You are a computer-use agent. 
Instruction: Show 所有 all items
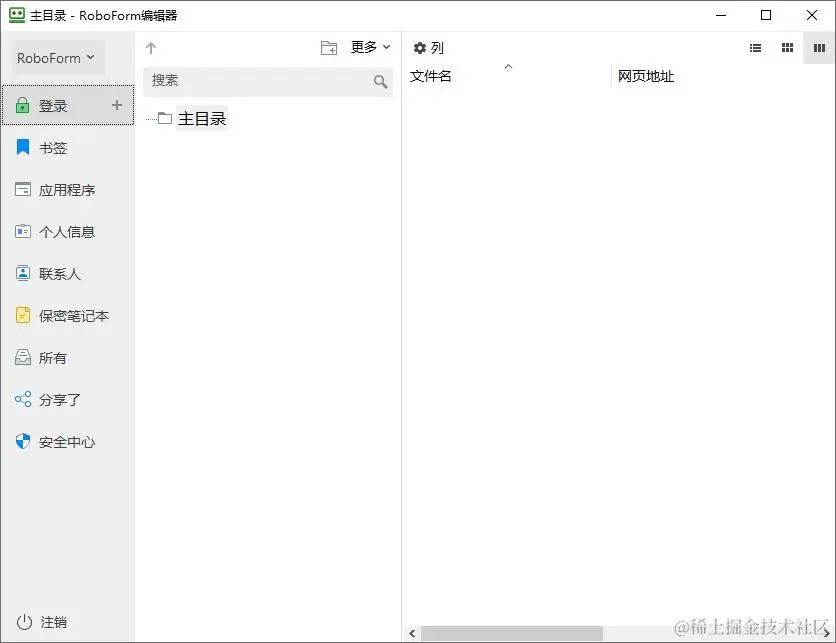pyautogui.click(x=68, y=358)
